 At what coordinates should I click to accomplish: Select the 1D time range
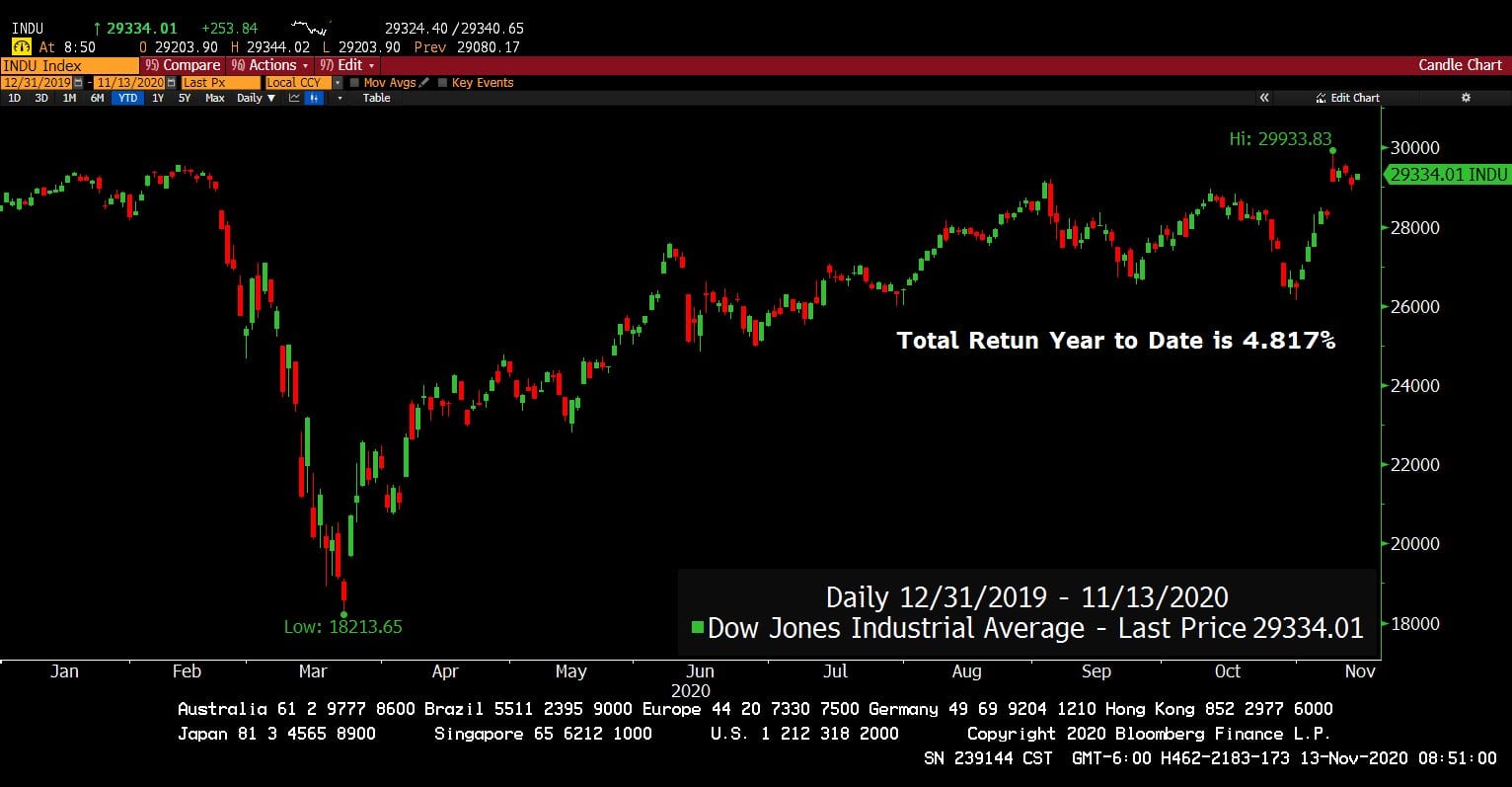pyautogui.click(x=14, y=98)
